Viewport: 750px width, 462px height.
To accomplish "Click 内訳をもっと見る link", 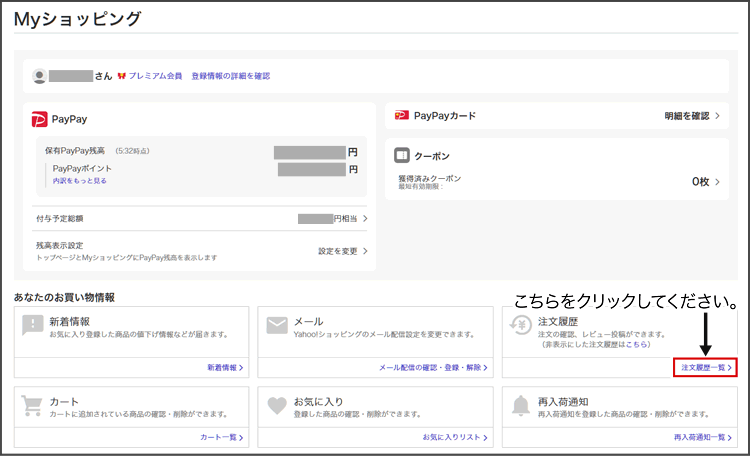I will [x=79, y=181].
